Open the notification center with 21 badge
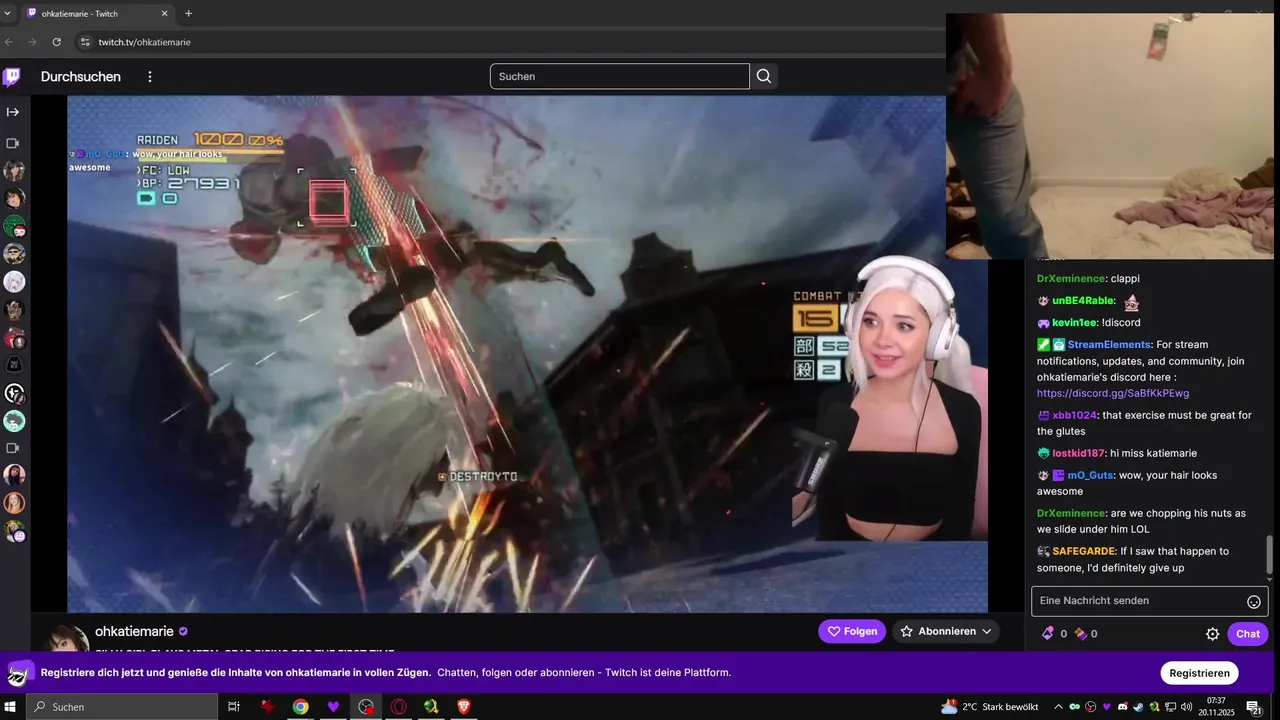 pyautogui.click(x=1253, y=707)
